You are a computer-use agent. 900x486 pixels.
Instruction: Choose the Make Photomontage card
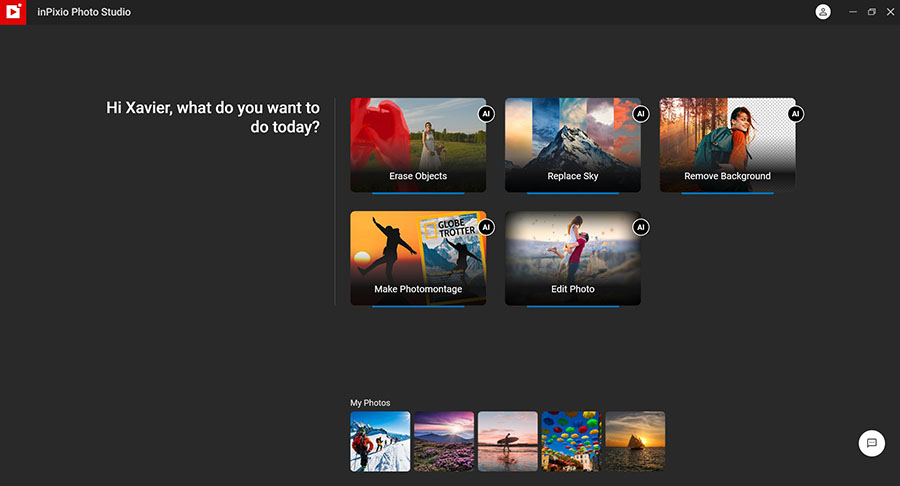pos(418,259)
